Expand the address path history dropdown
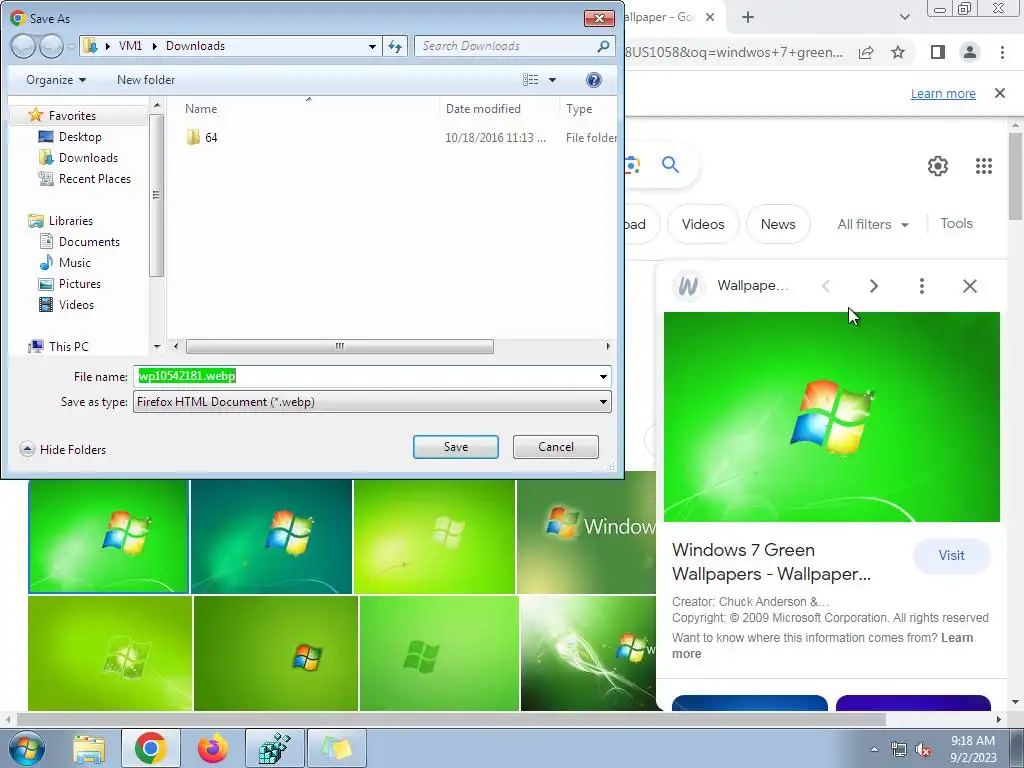The height and width of the screenshot is (768, 1024). pos(372,46)
